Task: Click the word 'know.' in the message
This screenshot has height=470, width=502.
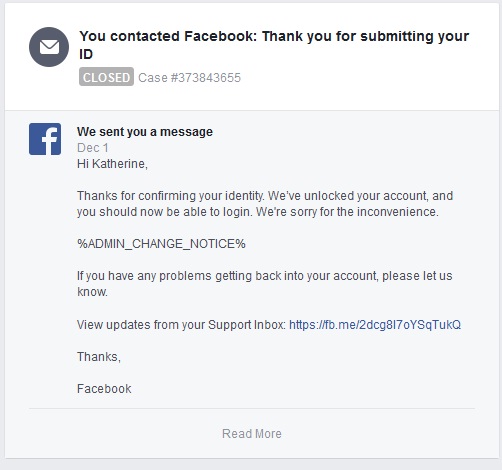Action: [x=92, y=292]
